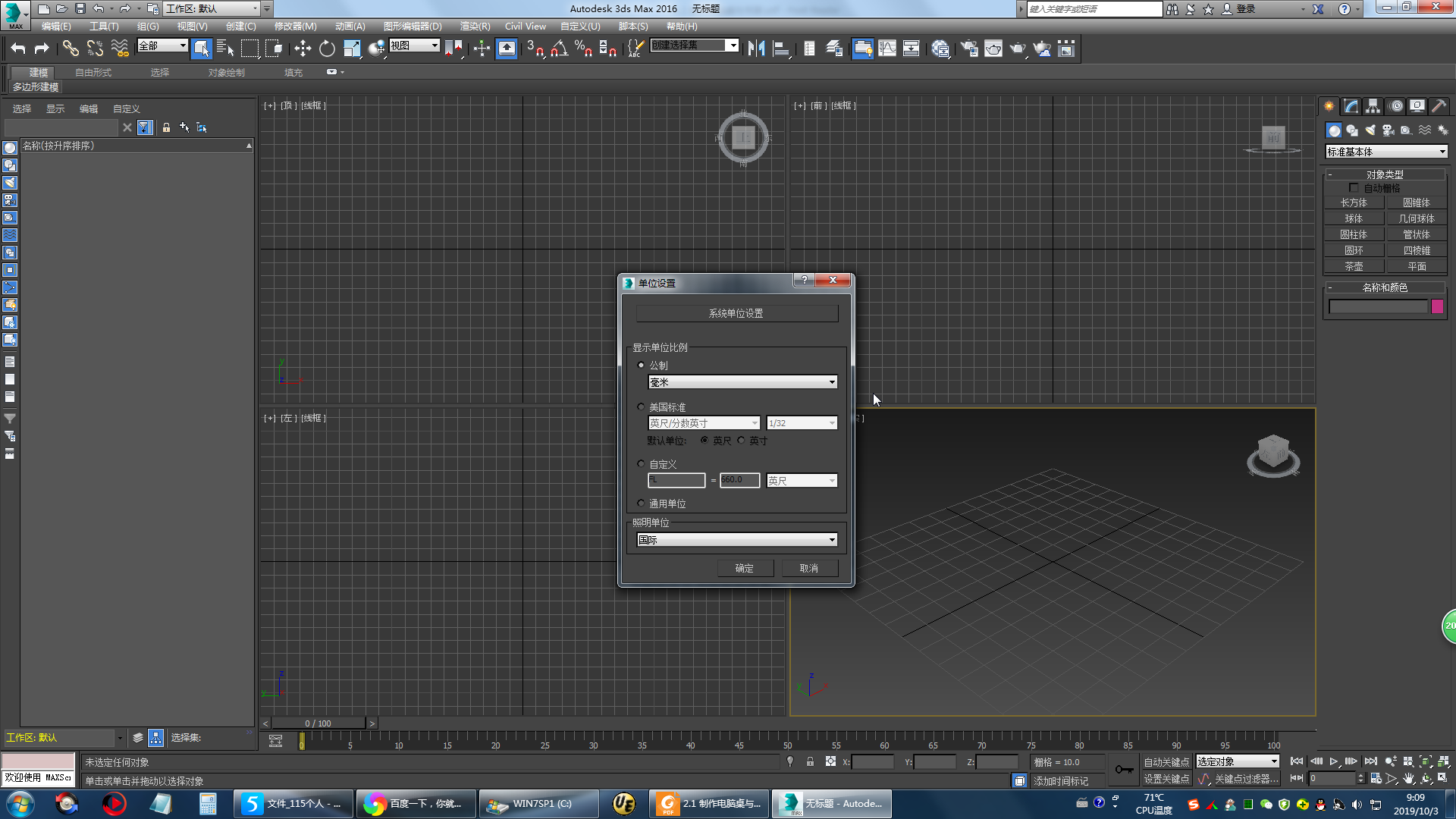Click the selection lock padlock icon

click(810, 762)
